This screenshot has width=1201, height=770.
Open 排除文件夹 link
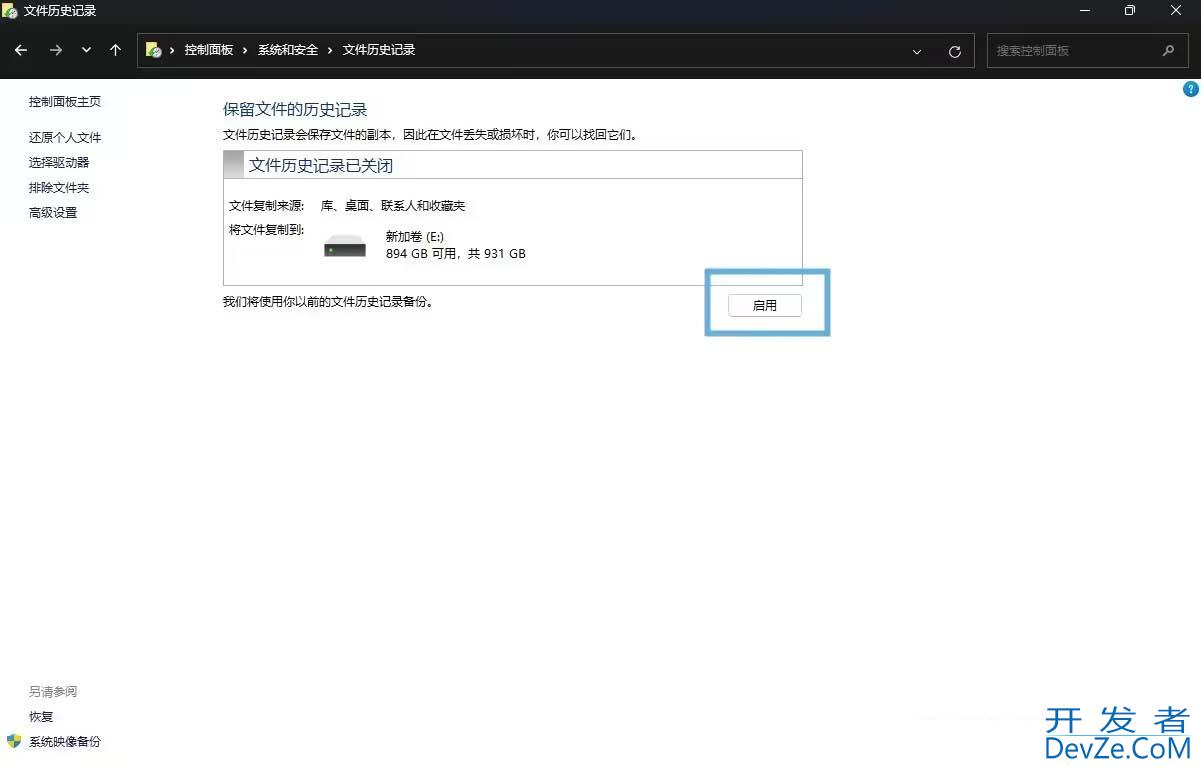click(x=59, y=188)
